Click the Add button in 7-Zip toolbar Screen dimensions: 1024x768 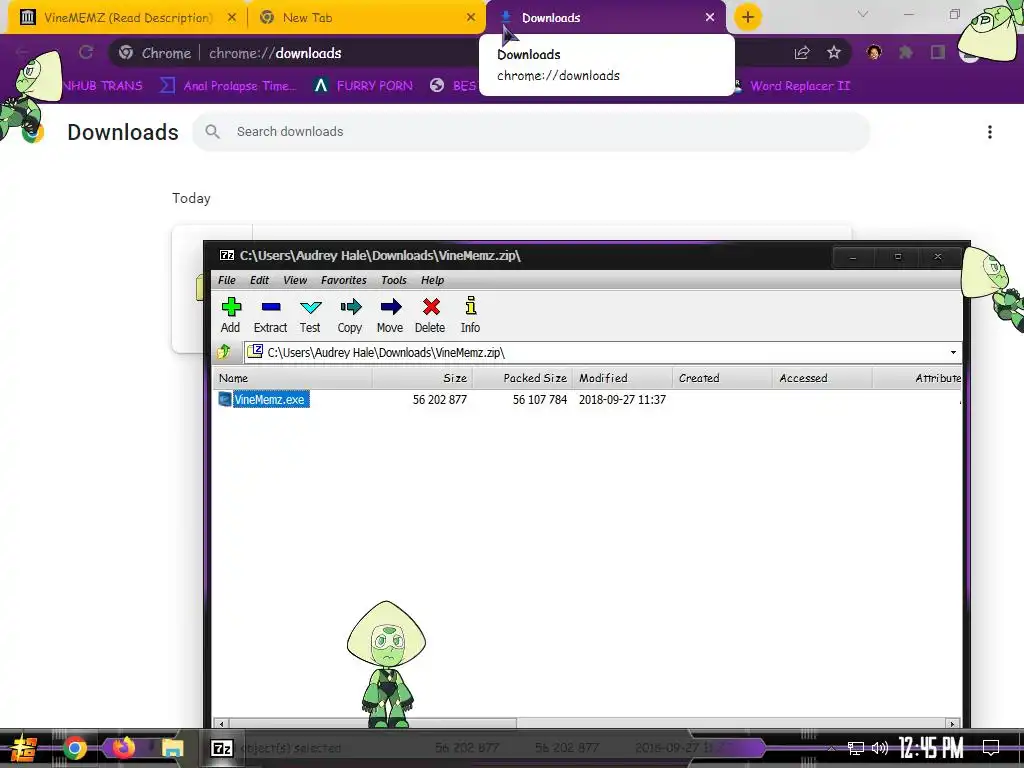(x=231, y=315)
